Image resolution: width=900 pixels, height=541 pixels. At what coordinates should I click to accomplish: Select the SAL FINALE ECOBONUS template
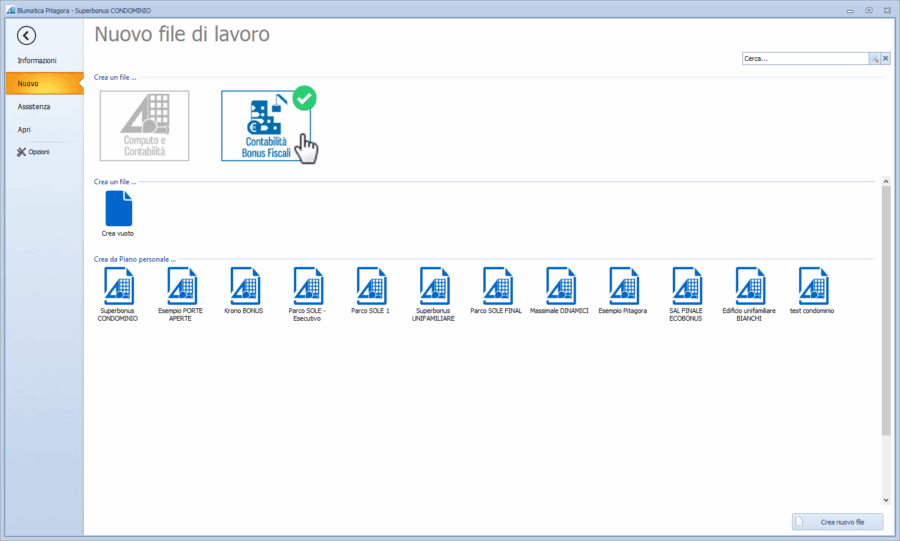click(x=686, y=294)
